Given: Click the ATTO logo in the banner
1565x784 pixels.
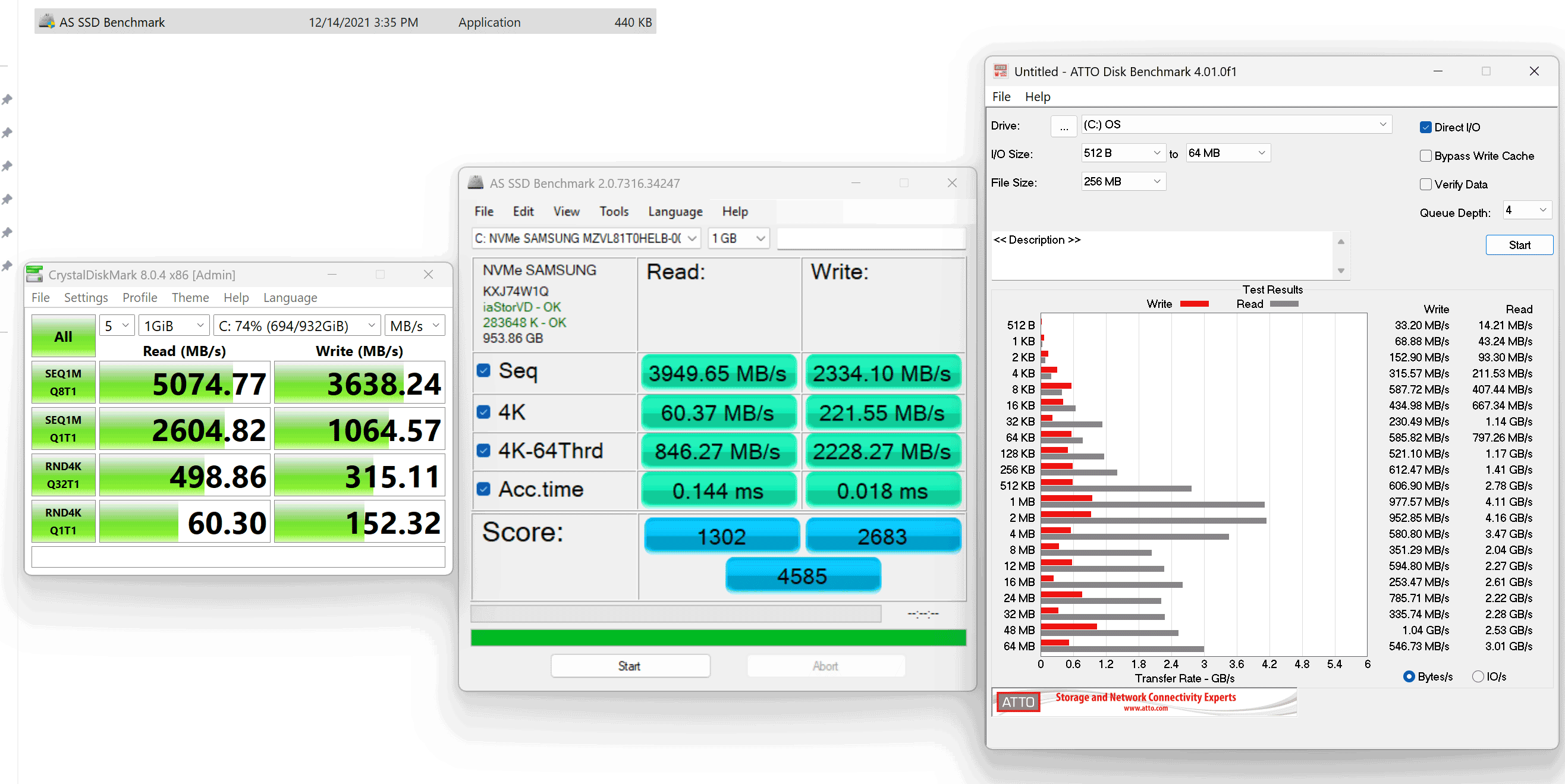Looking at the screenshot, I should point(1017,701).
